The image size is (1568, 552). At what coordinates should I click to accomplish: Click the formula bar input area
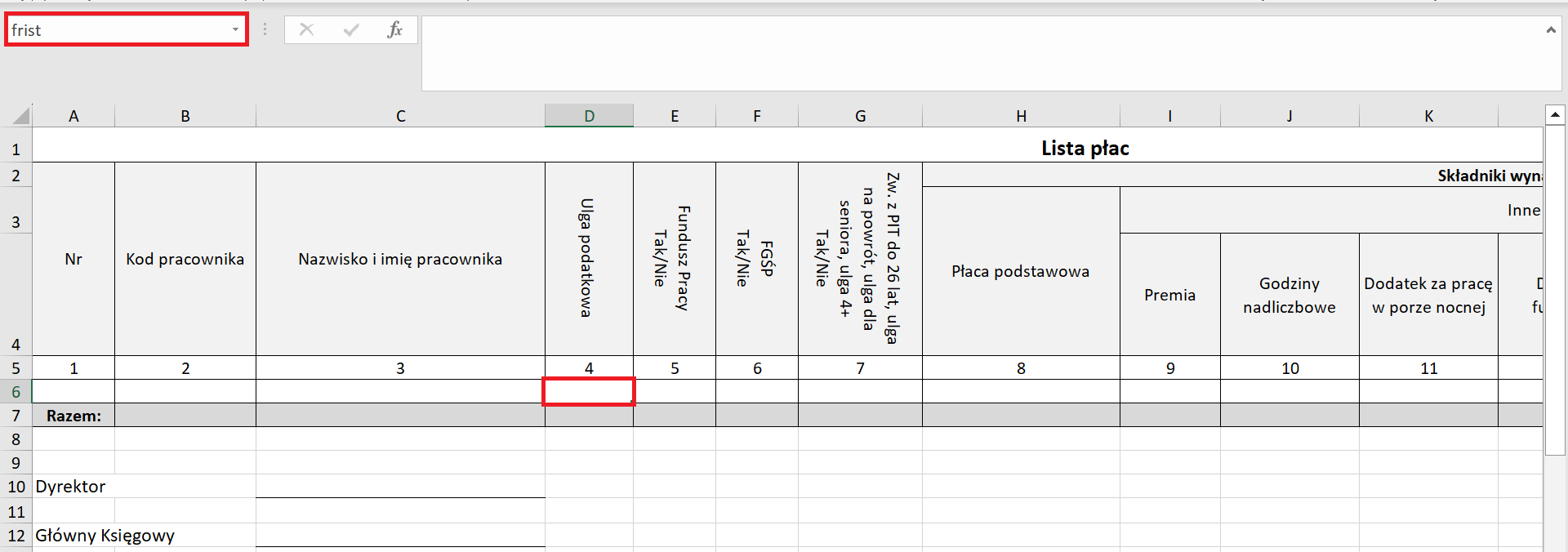tap(980, 53)
